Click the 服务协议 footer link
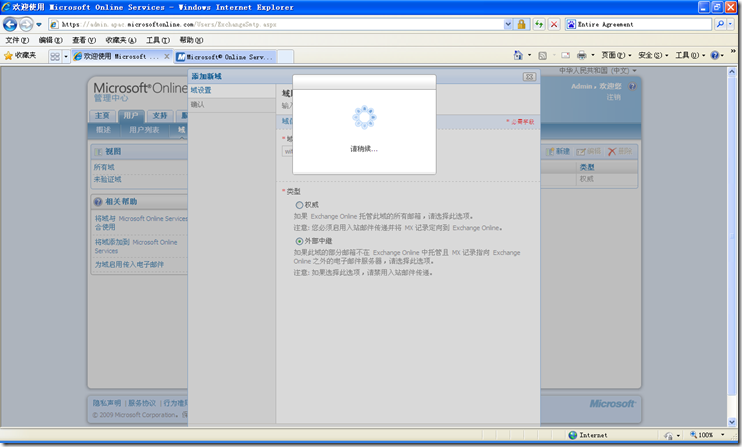This screenshot has height=447, width=742. (x=142, y=403)
